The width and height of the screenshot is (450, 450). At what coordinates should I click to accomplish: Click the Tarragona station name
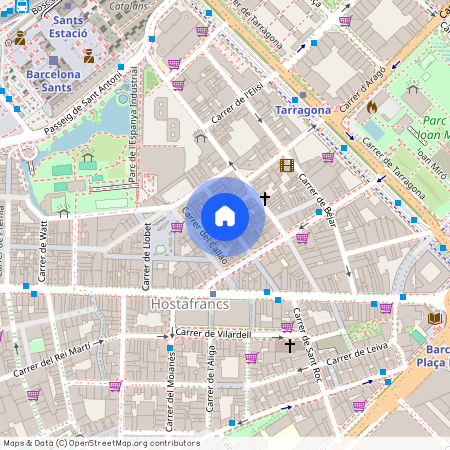pos(303,110)
